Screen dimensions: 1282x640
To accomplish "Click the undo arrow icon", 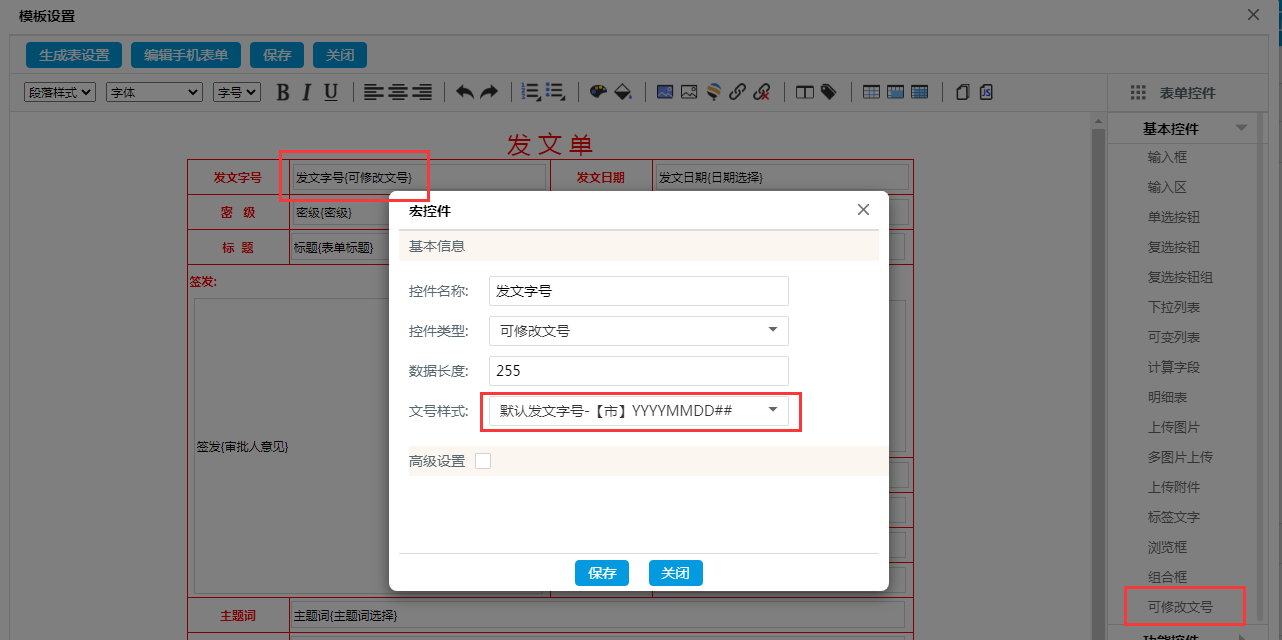I will point(465,92).
